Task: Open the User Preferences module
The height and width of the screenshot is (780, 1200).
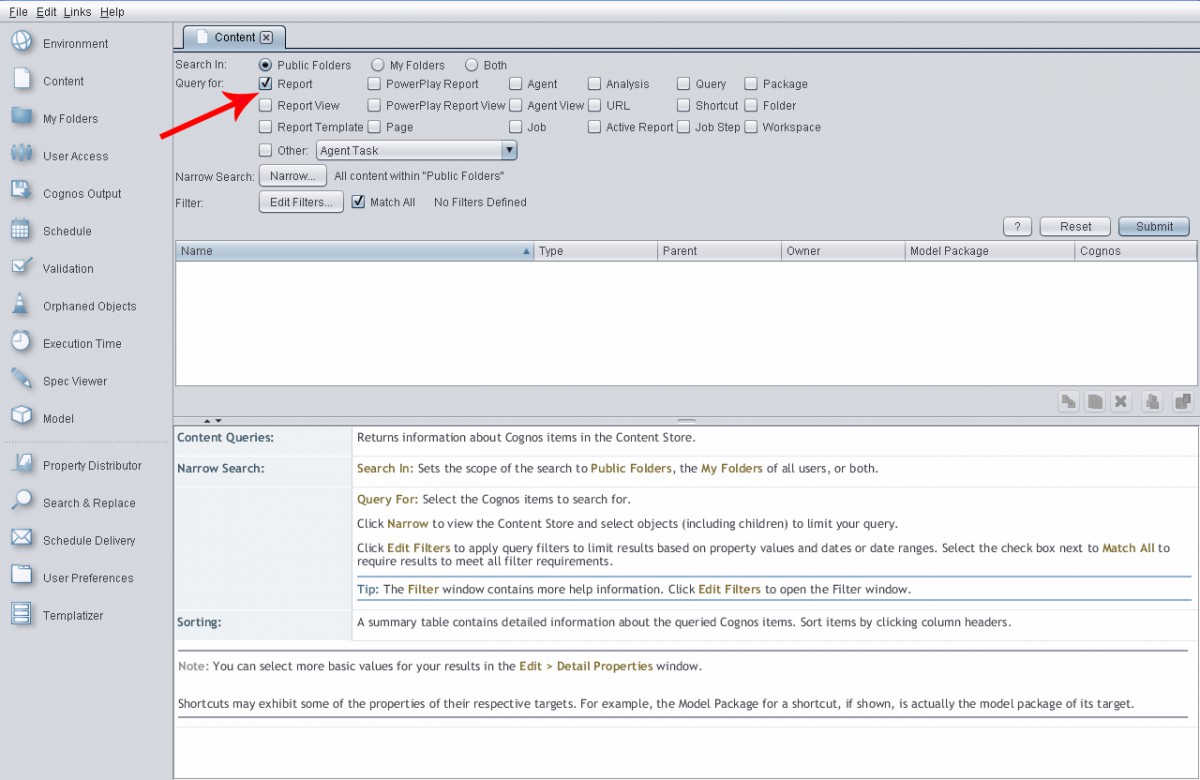Action: [x=73, y=578]
